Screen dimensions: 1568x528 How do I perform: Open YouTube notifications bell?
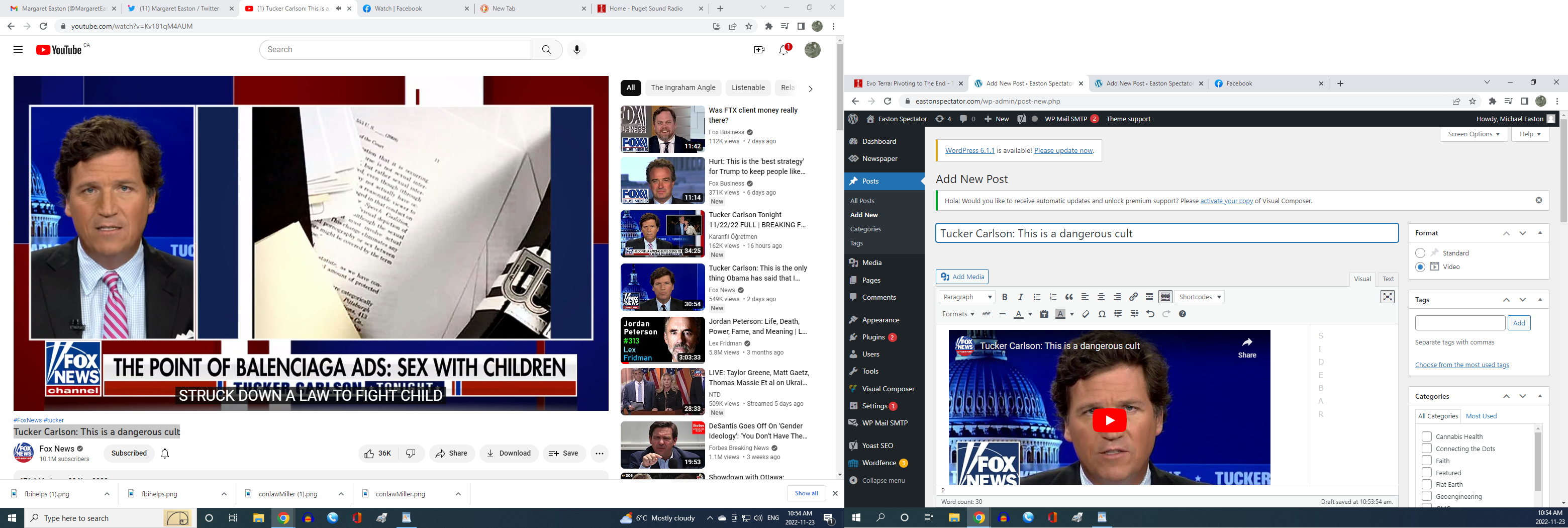click(784, 50)
